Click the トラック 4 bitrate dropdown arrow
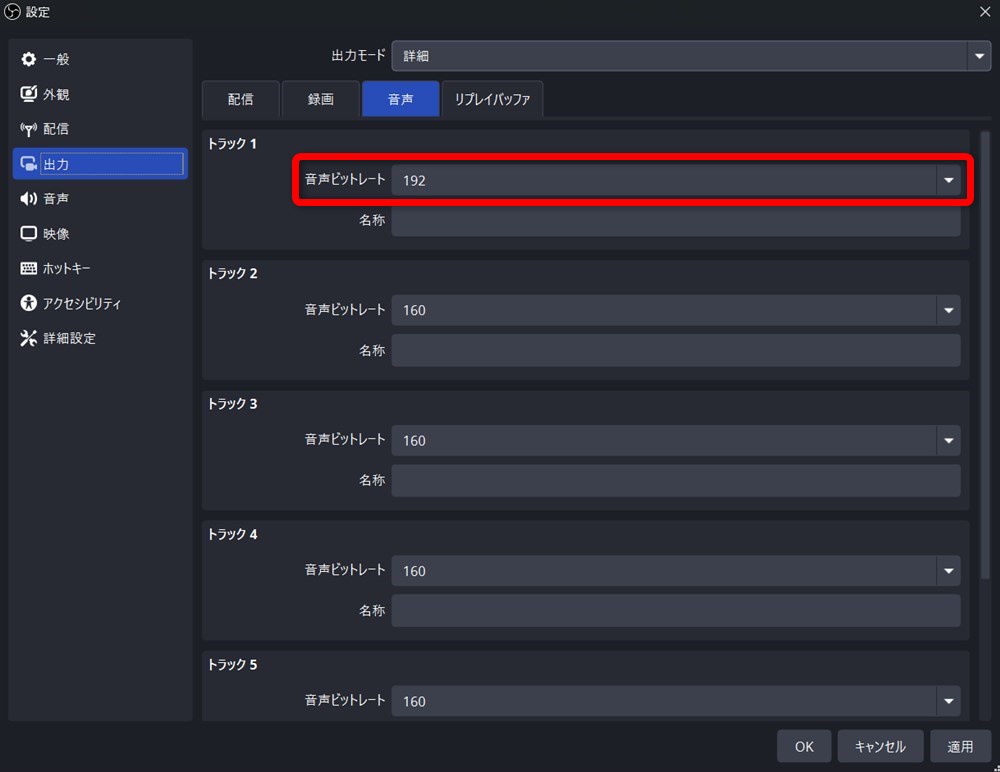Image resolution: width=1000 pixels, height=772 pixels. coord(948,571)
